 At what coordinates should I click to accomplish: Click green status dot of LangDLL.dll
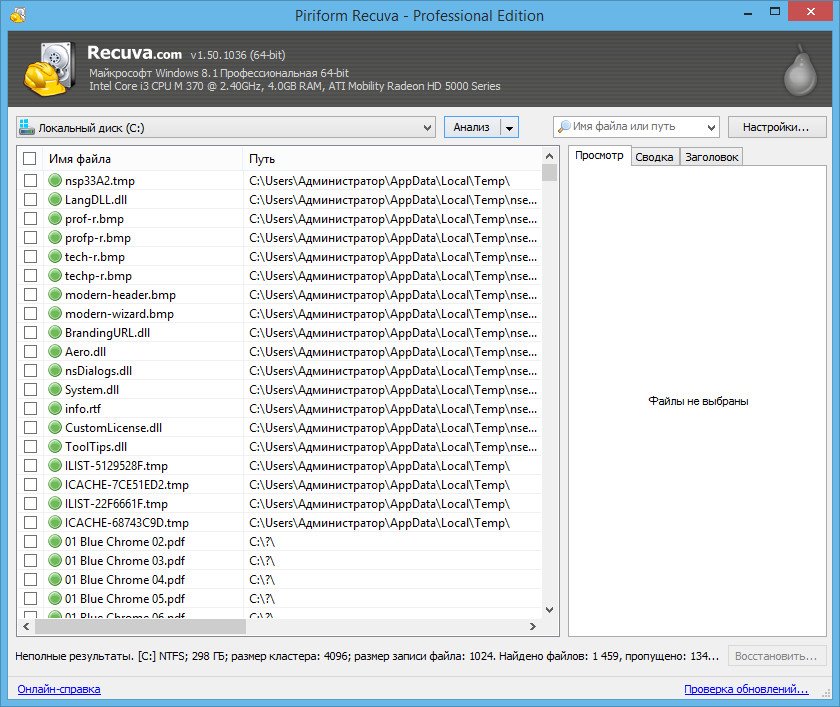pyautogui.click(x=55, y=199)
